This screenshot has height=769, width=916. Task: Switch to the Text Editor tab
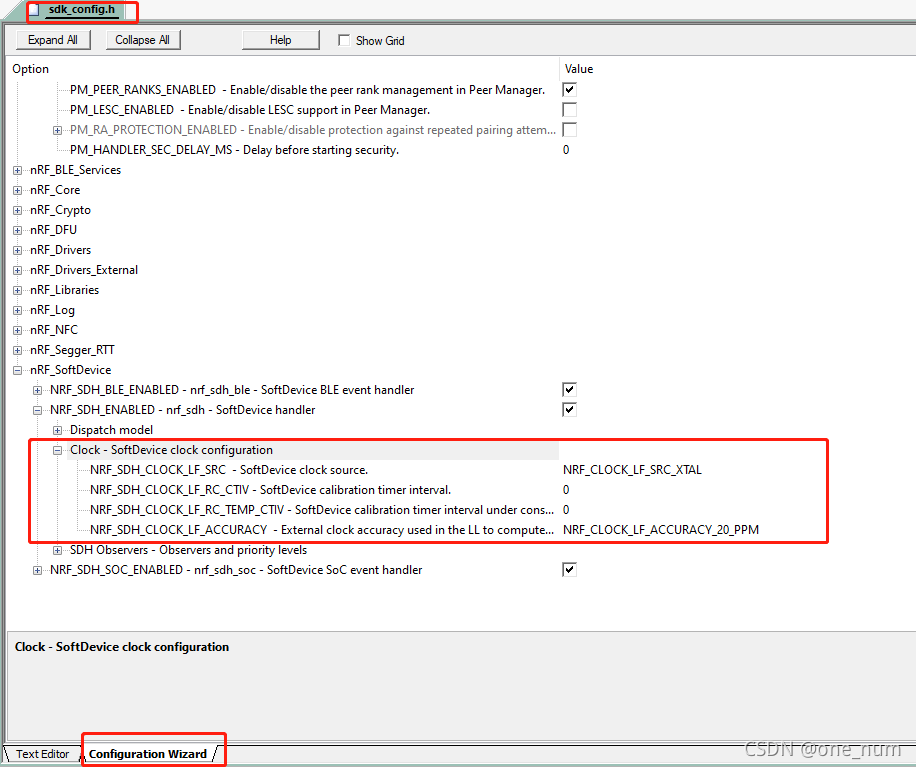click(x=42, y=754)
